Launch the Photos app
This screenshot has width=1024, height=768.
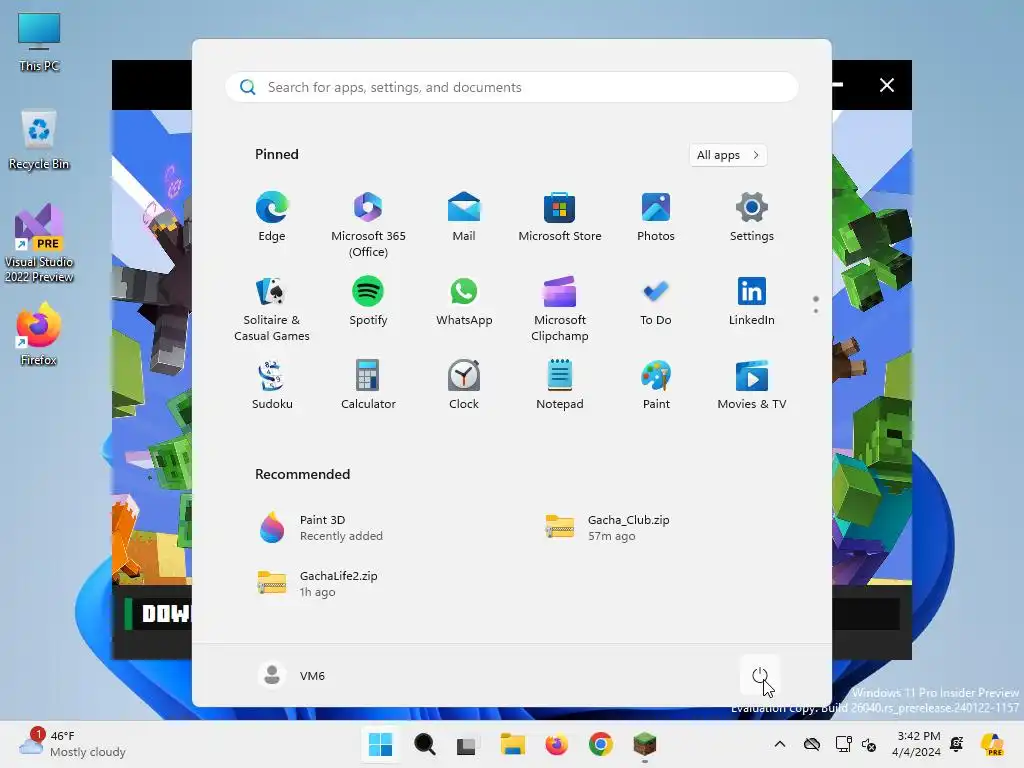click(656, 217)
